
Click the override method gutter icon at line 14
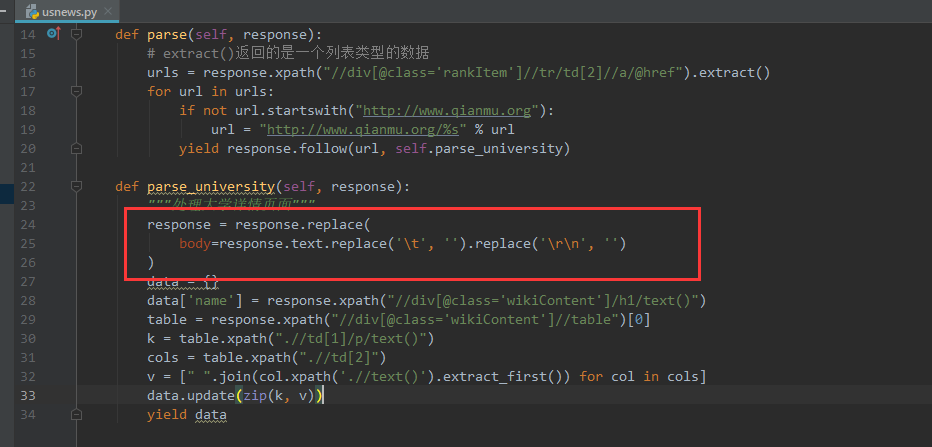(x=53, y=34)
